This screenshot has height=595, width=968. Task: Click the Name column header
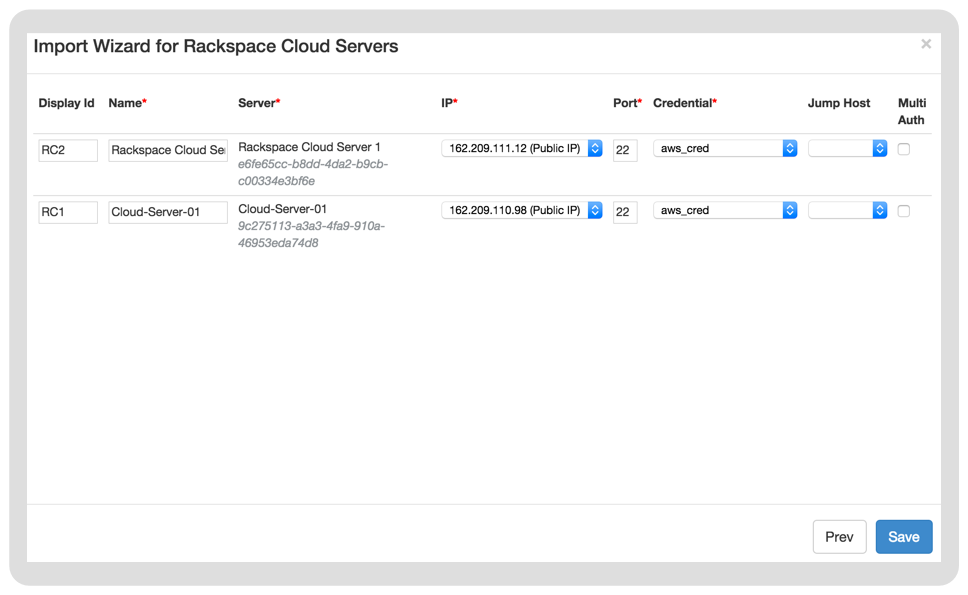[127, 103]
